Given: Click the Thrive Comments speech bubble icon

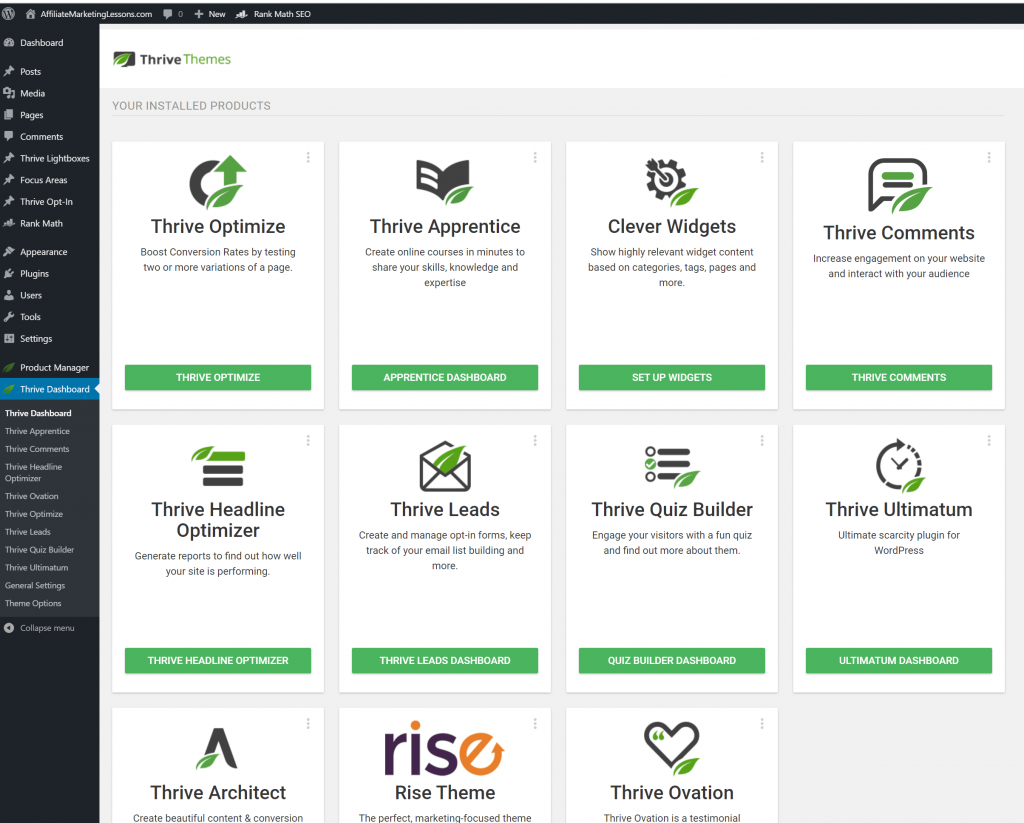Looking at the screenshot, I should [898, 186].
